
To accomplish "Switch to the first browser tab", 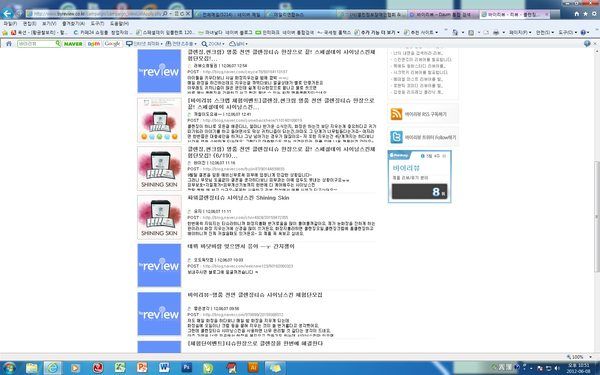I will click(228, 15).
